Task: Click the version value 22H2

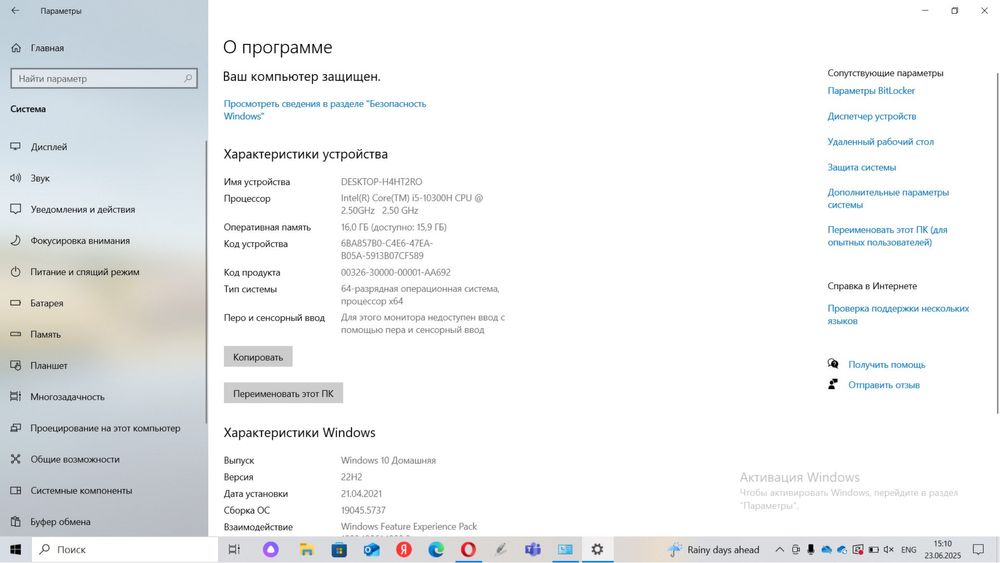Action: pos(351,477)
